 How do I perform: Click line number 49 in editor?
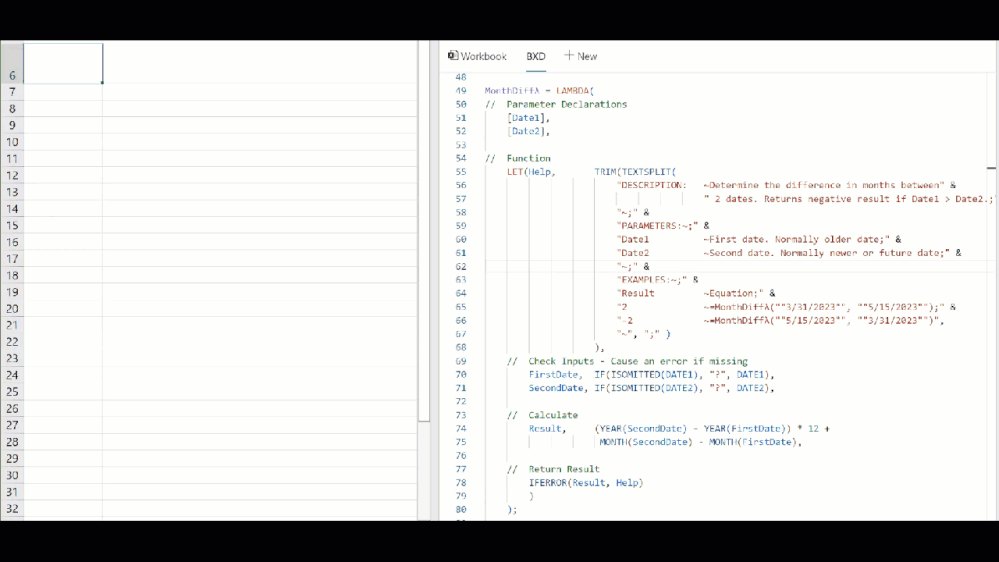pyautogui.click(x=461, y=90)
